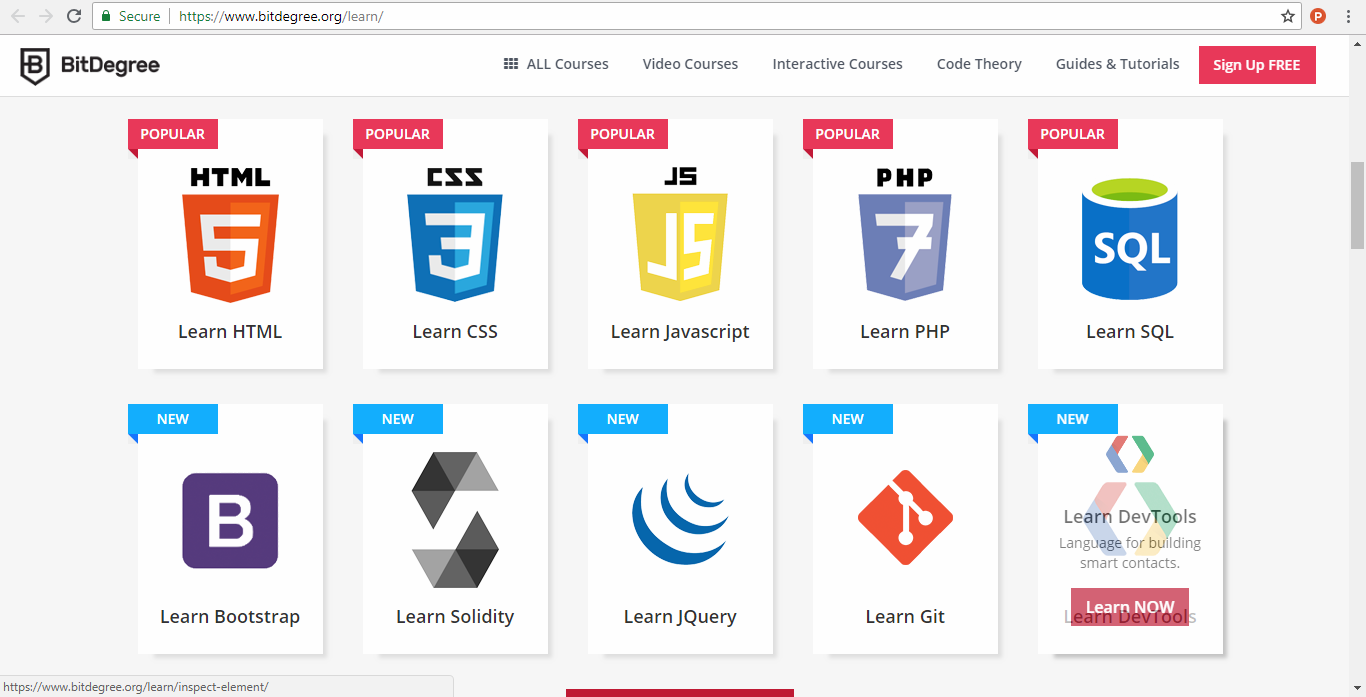Image resolution: width=1366 pixels, height=697 pixels.
Task: Click the POPULAR ribbon on HTML card
Action: 173,134
